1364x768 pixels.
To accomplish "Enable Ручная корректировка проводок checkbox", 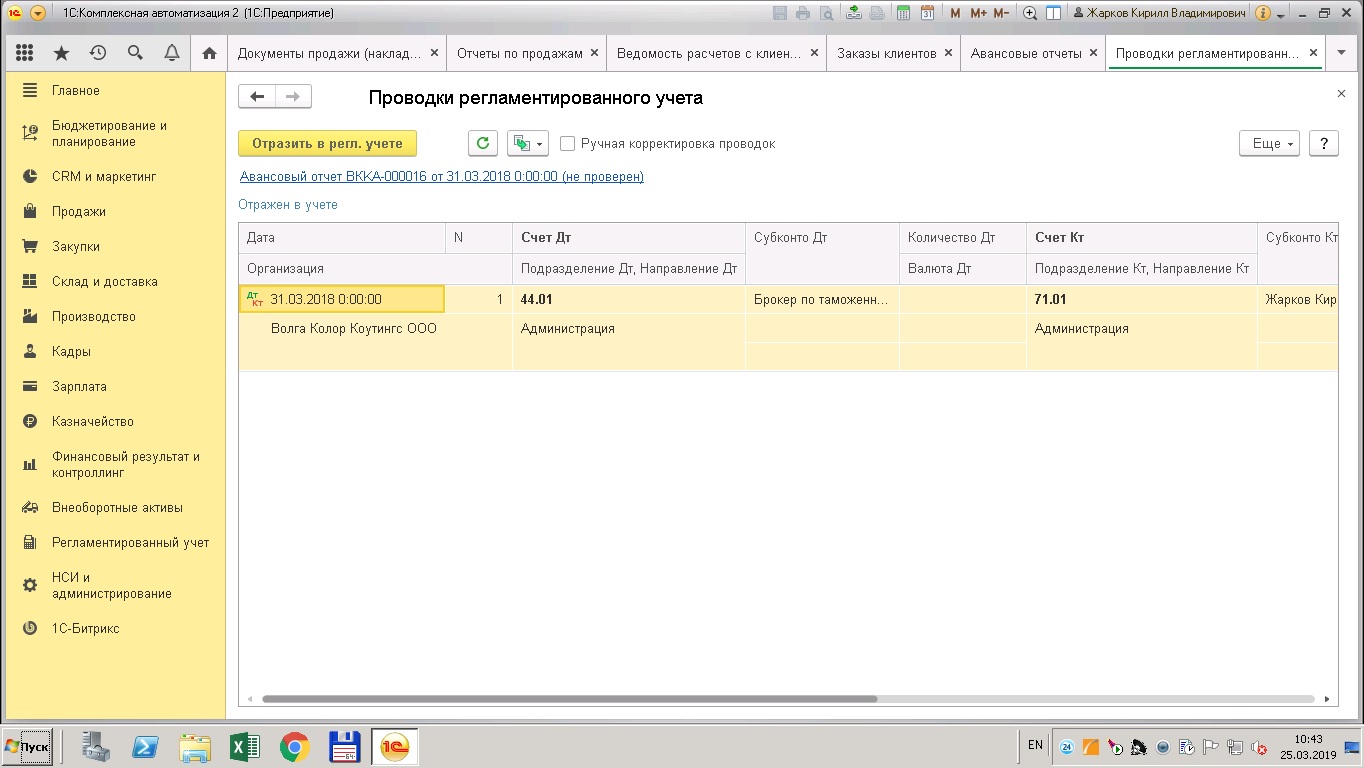I will click(x=568, y=144).
